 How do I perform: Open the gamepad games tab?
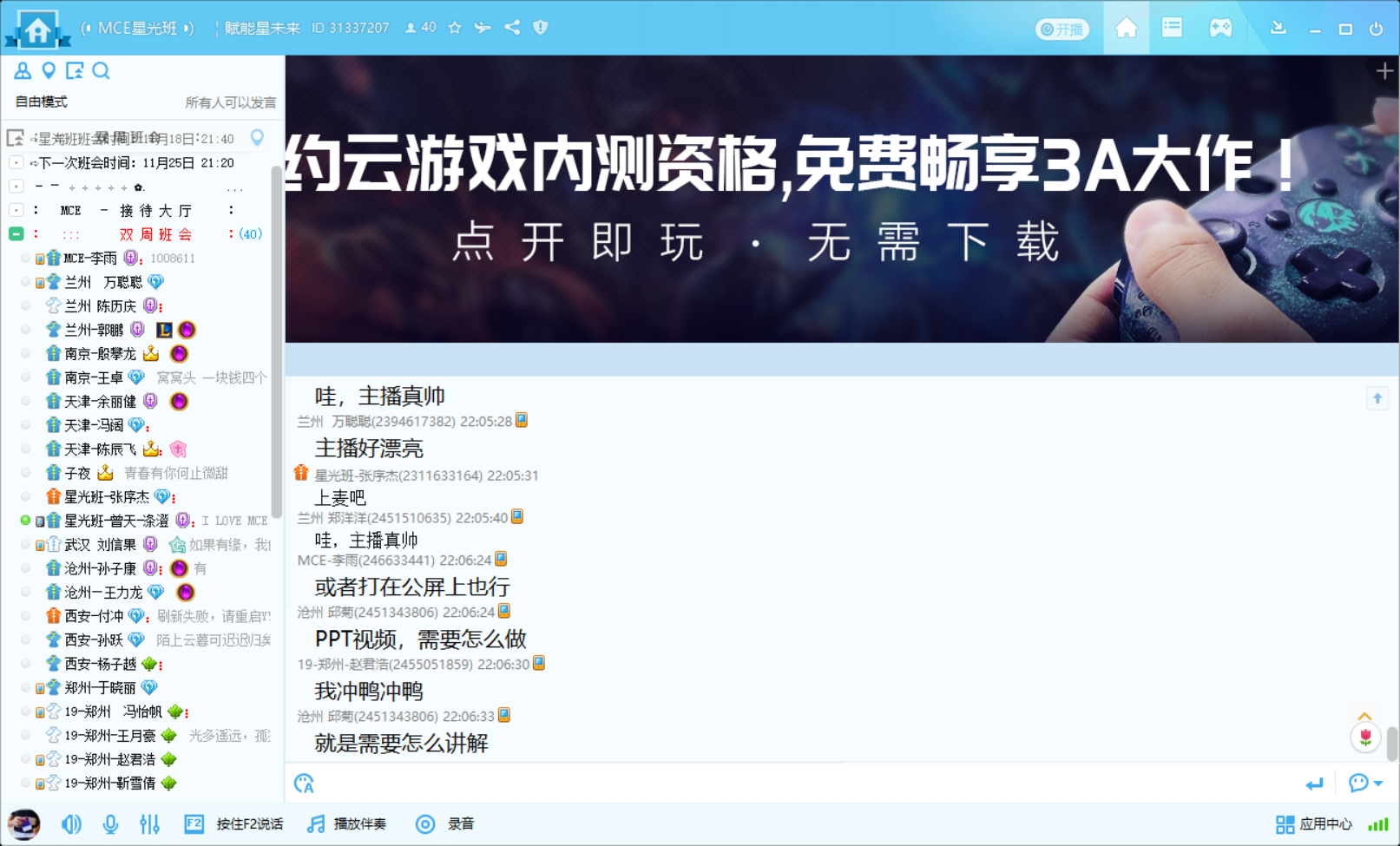[x=1220, y=28]
